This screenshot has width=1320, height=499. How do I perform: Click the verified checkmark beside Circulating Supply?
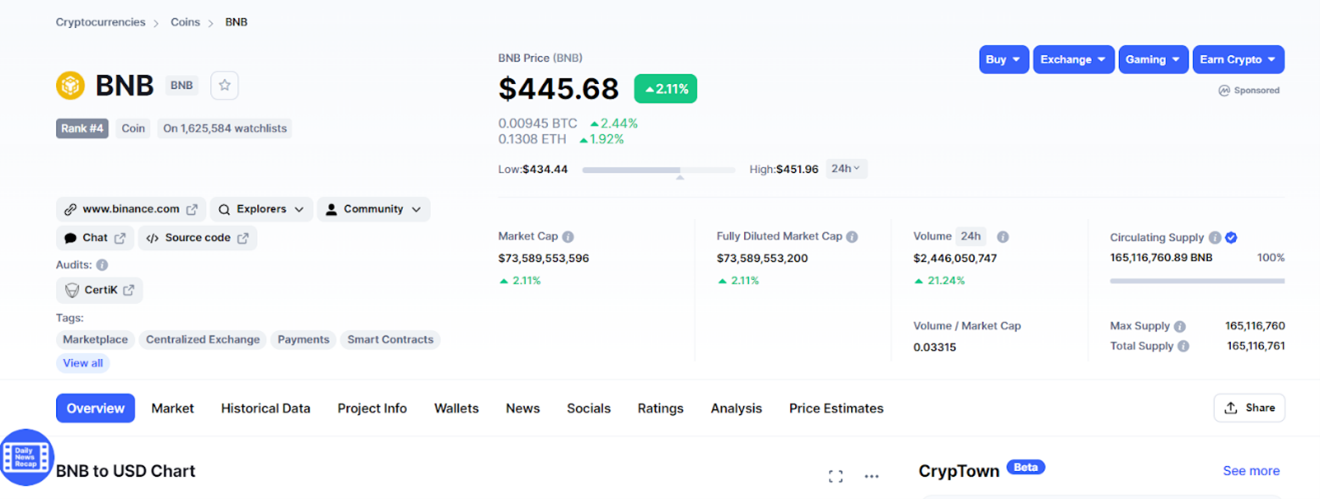coord(1231,238)
